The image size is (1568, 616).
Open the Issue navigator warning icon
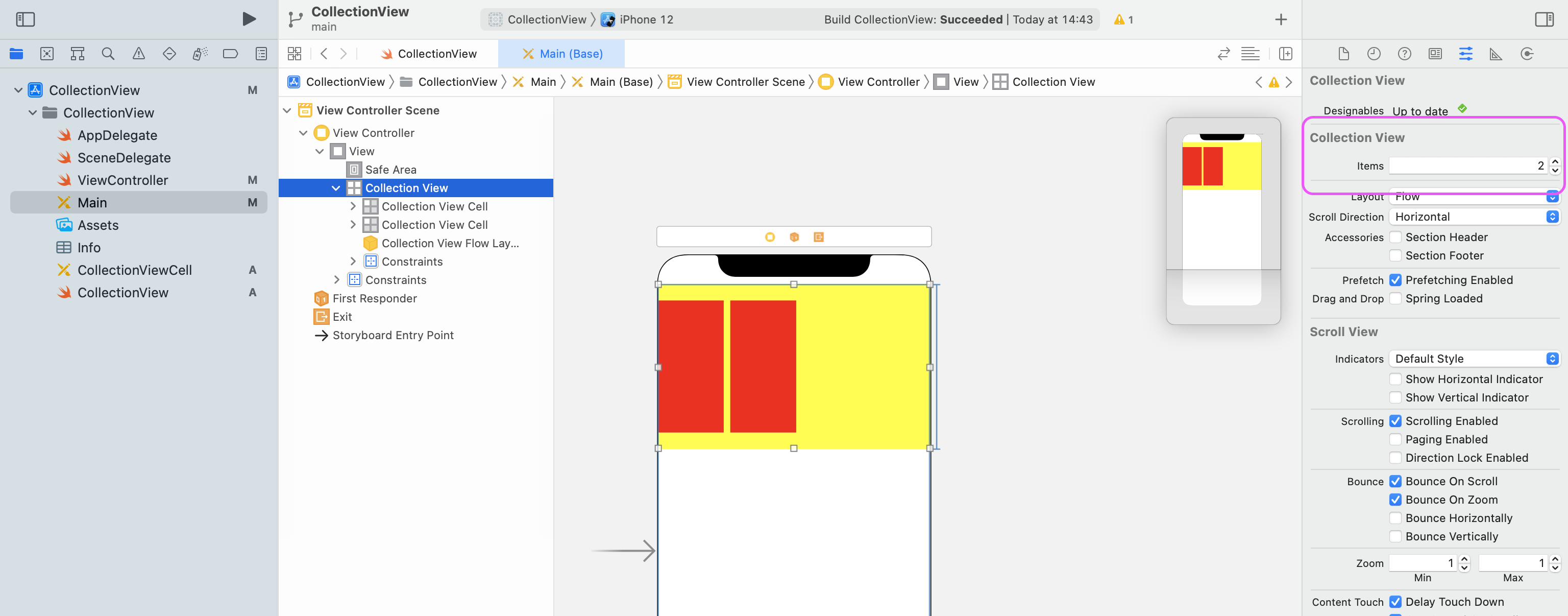tap(139, 54)
